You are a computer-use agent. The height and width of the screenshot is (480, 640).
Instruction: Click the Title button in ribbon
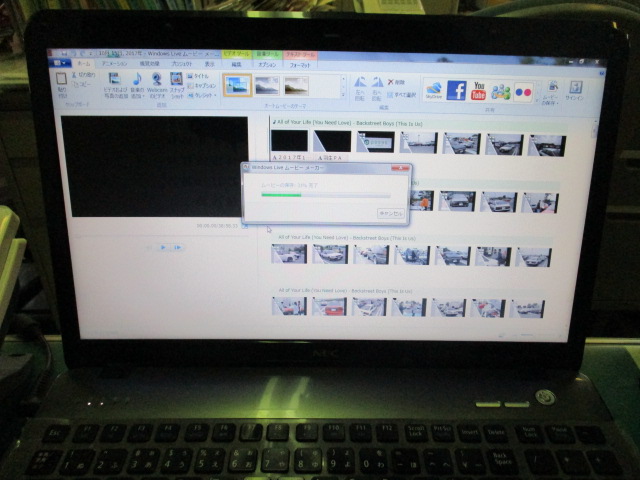click(x=200, y=75)
